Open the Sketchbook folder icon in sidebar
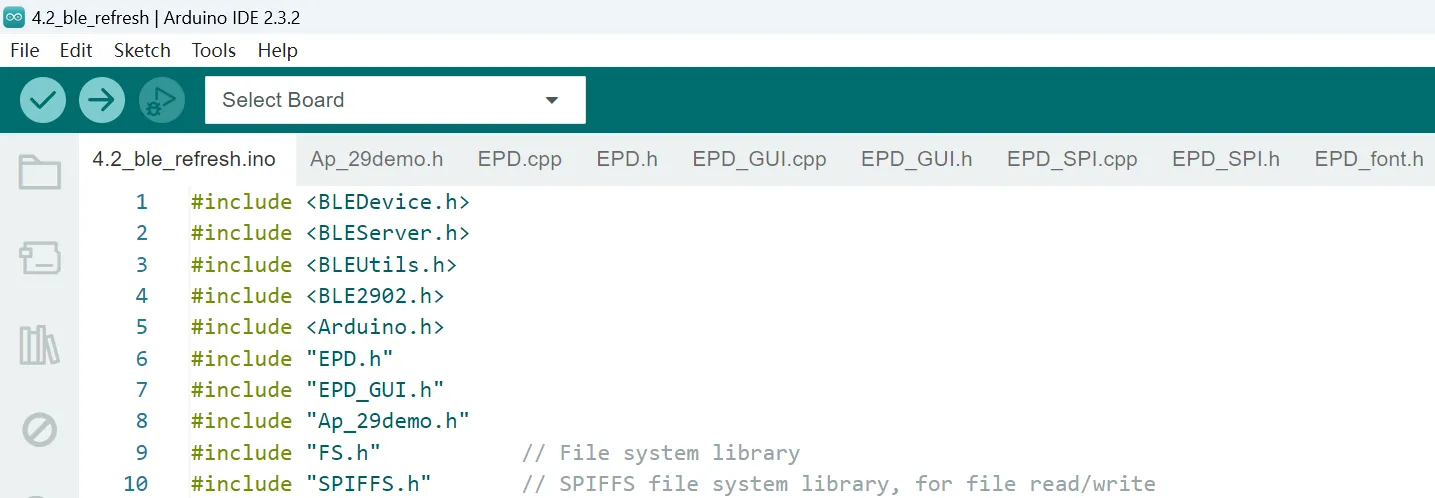 point(40,172)
